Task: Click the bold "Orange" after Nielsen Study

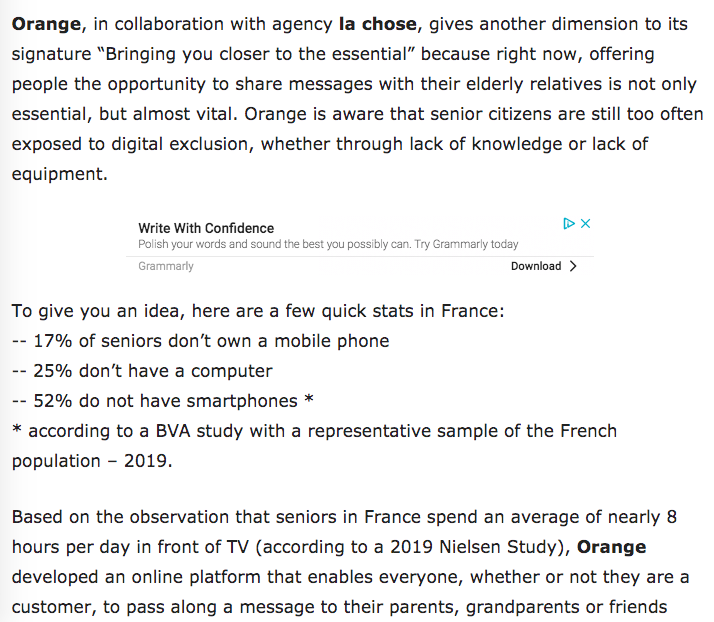Action: (612, 547)
